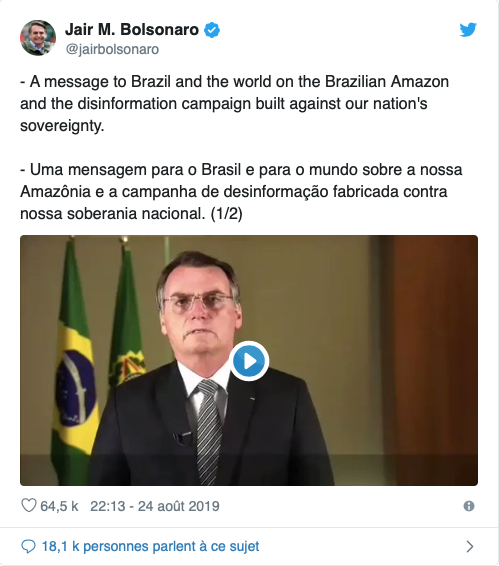Click the Twitter bird logo
The image size is (499, 566).
[x=468, y=30]
